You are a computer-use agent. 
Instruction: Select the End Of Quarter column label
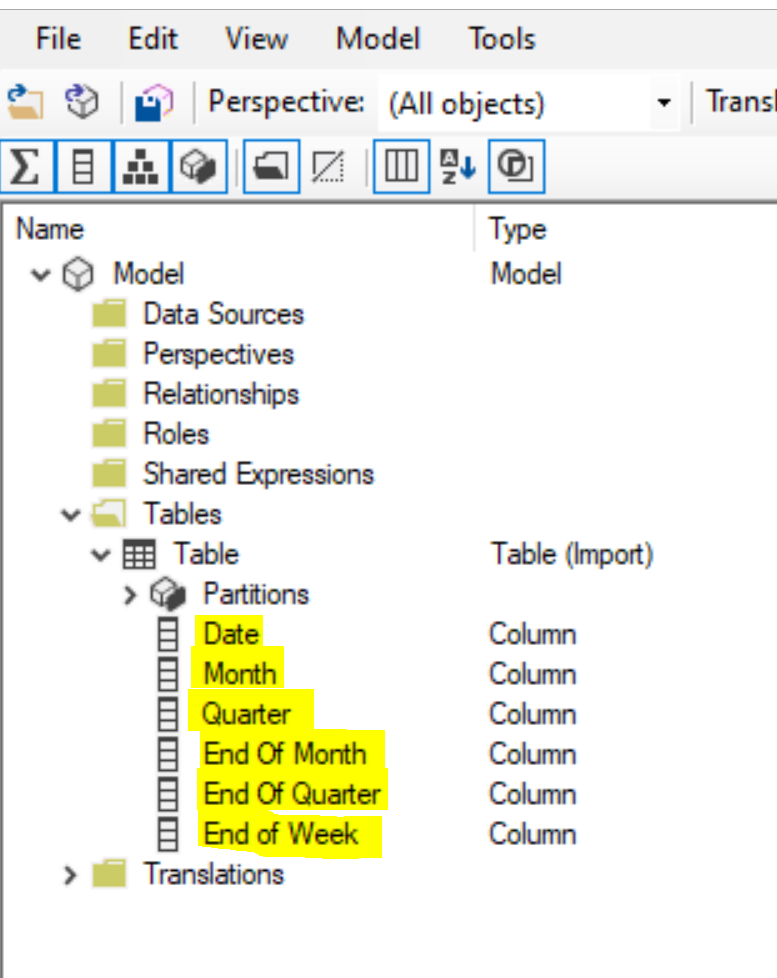point(292,794)
